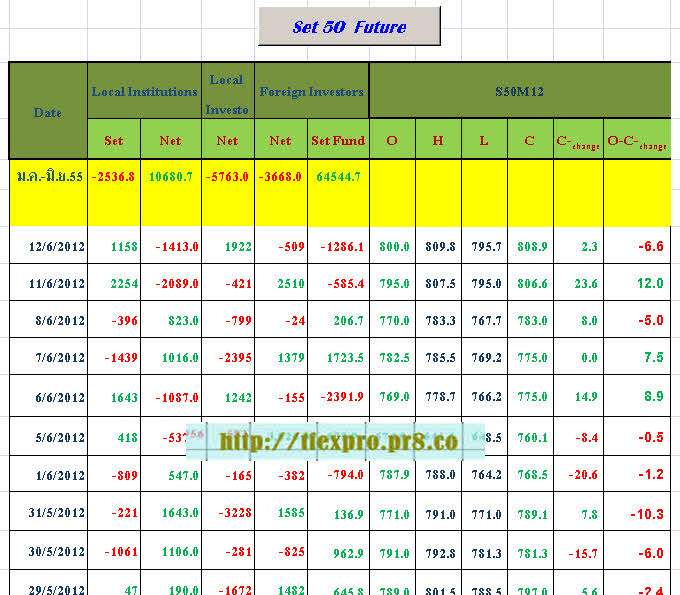Click the Set Fund column header

337,141
